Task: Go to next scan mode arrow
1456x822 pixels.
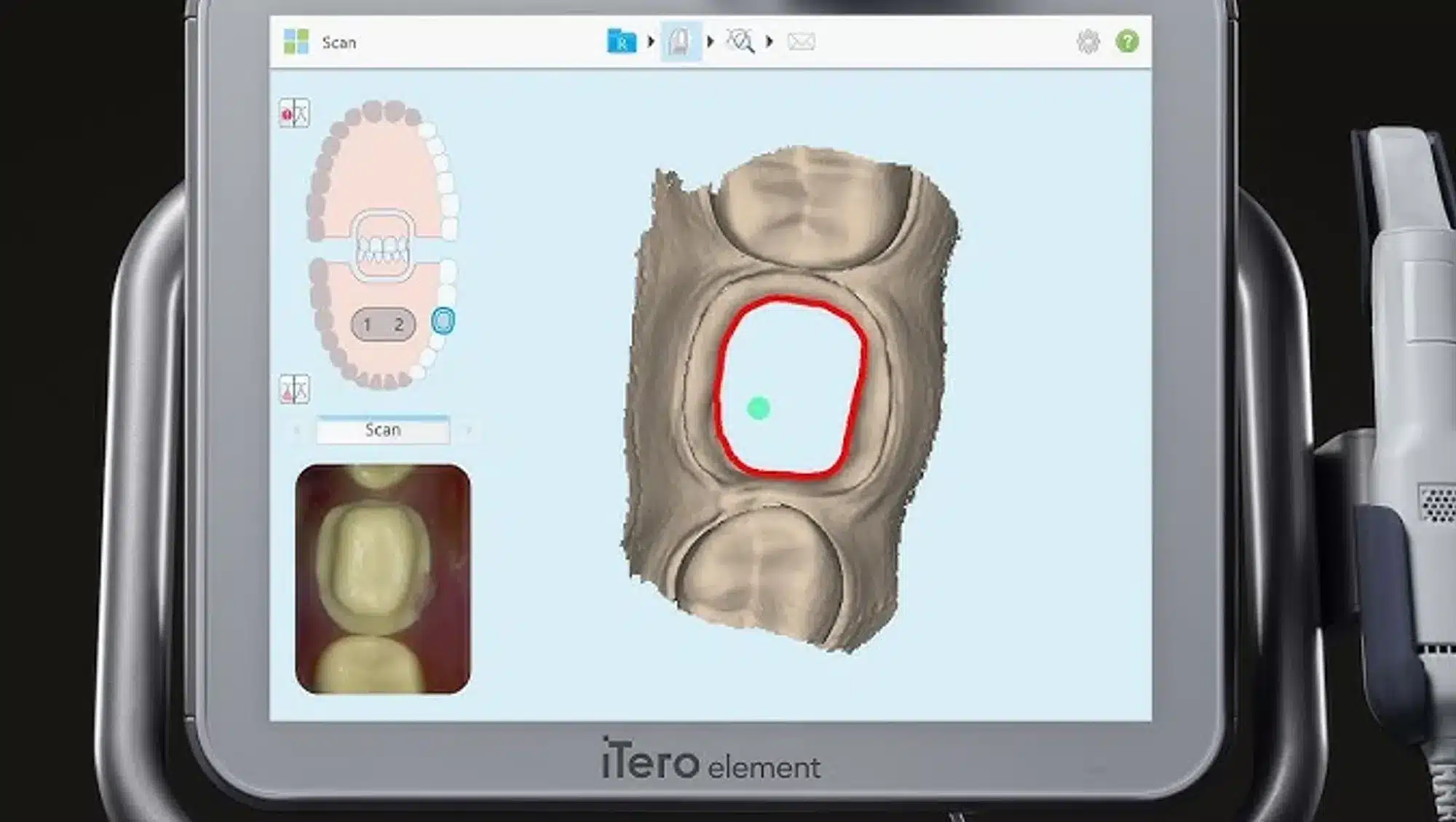Action: click(469, 430)
